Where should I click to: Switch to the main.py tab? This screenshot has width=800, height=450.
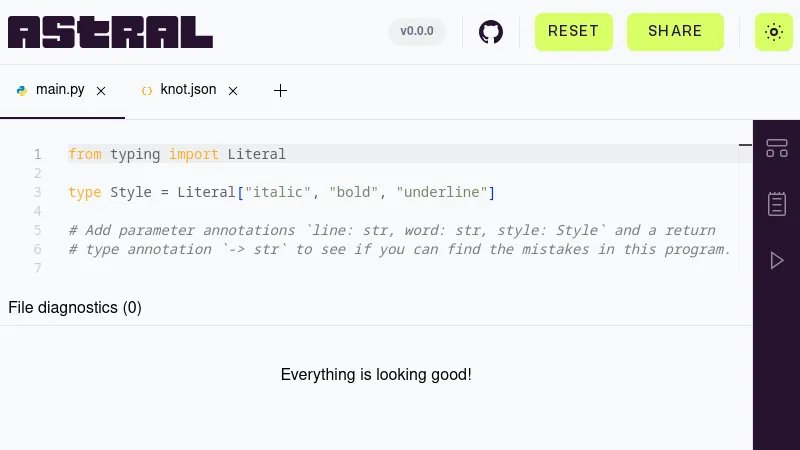[x=60, y=90]
